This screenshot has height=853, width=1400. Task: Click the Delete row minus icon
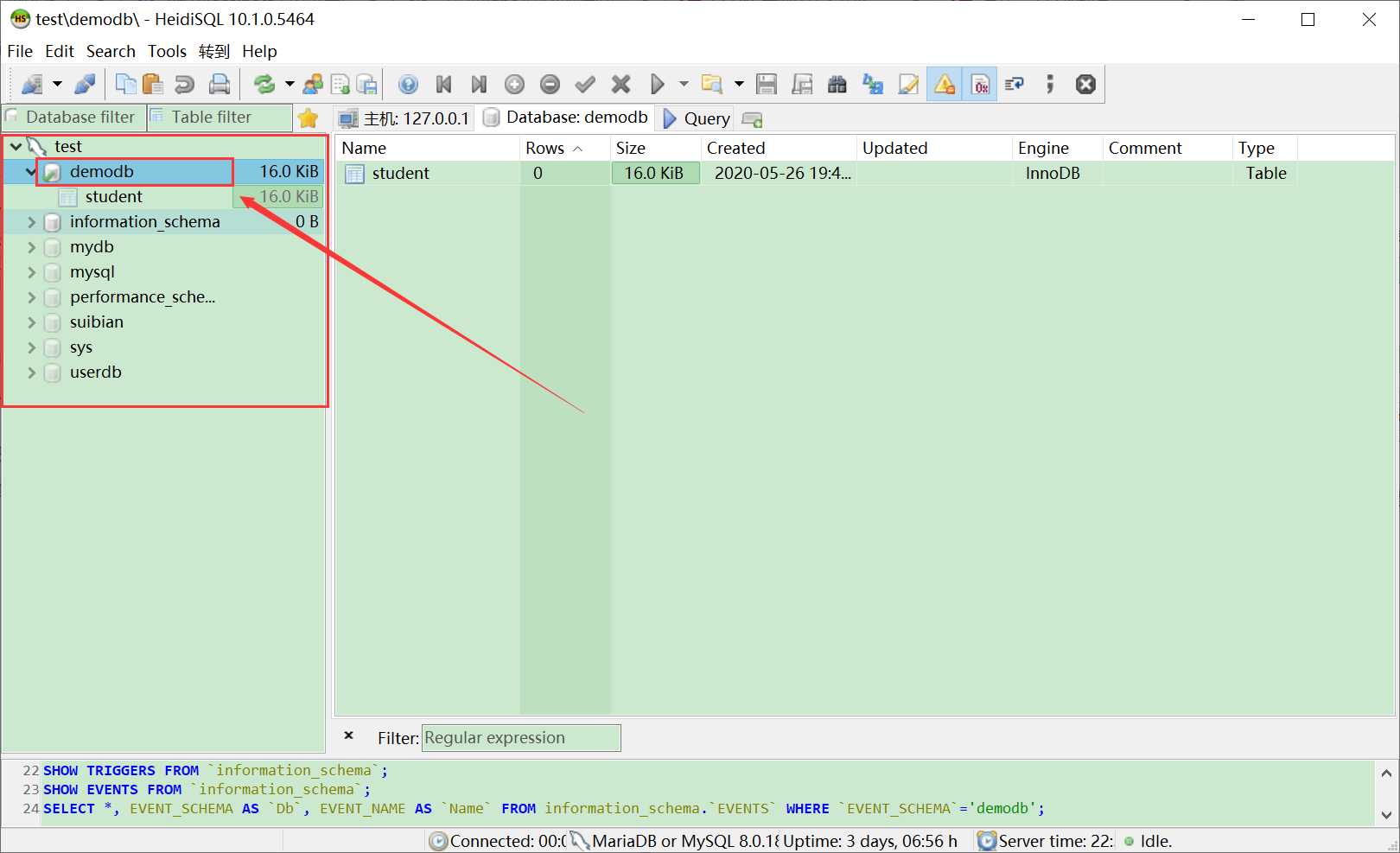point(550,84)
